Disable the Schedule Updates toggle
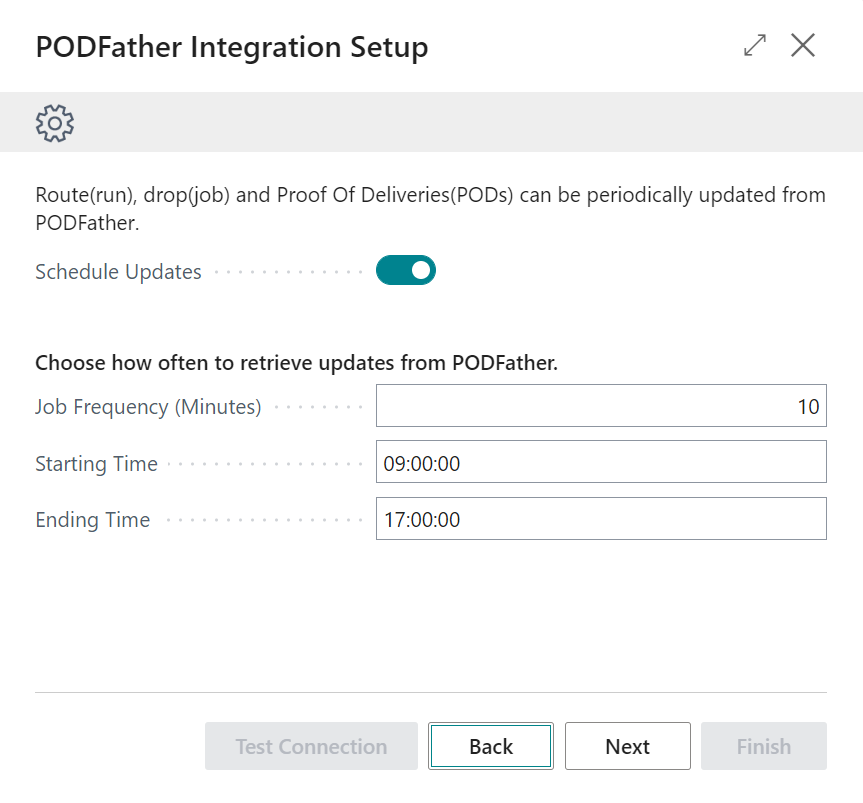The image size is (863, 803). click(406, 270)
